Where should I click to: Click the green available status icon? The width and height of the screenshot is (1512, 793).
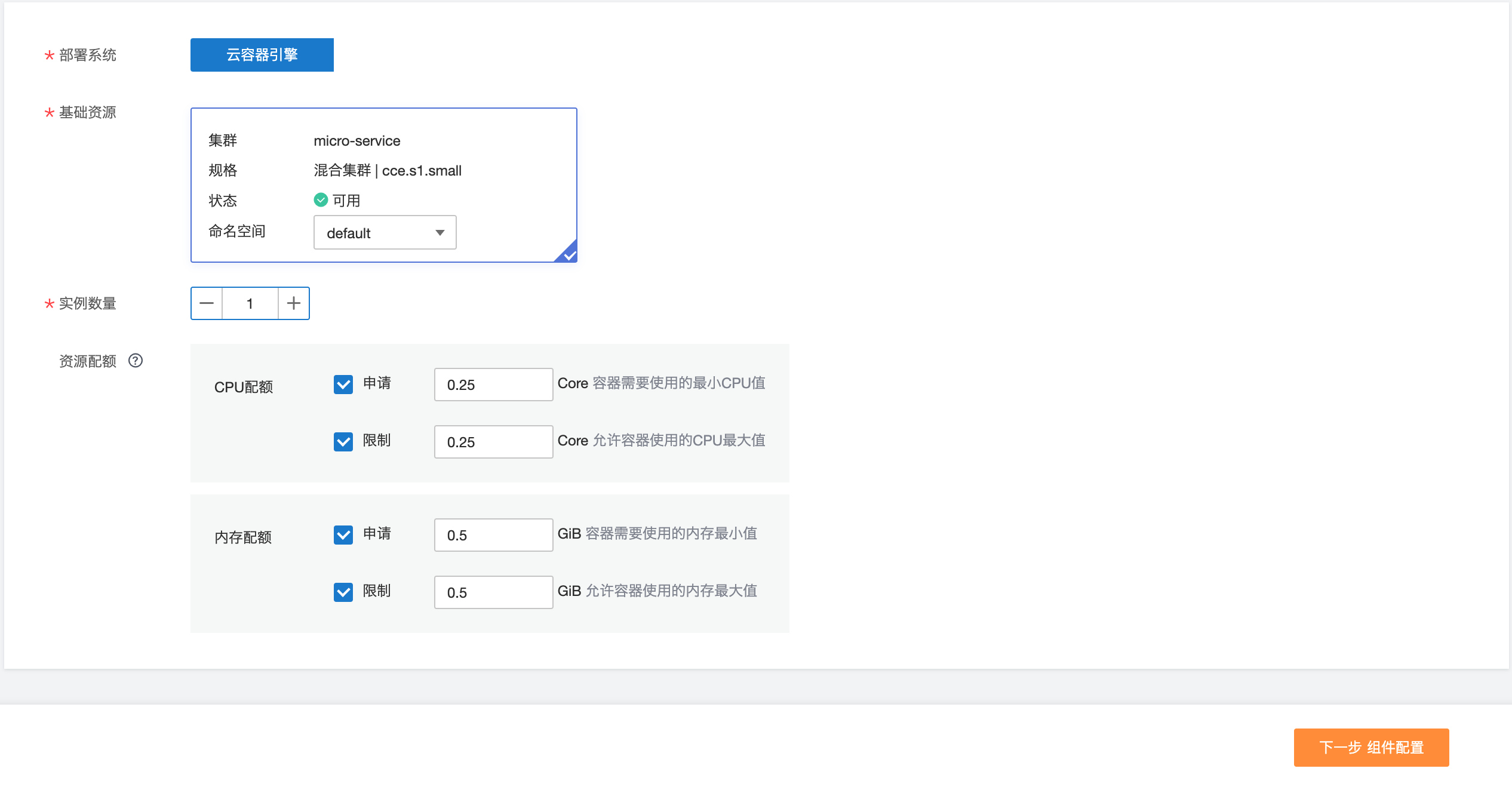[x=321, y=199]
